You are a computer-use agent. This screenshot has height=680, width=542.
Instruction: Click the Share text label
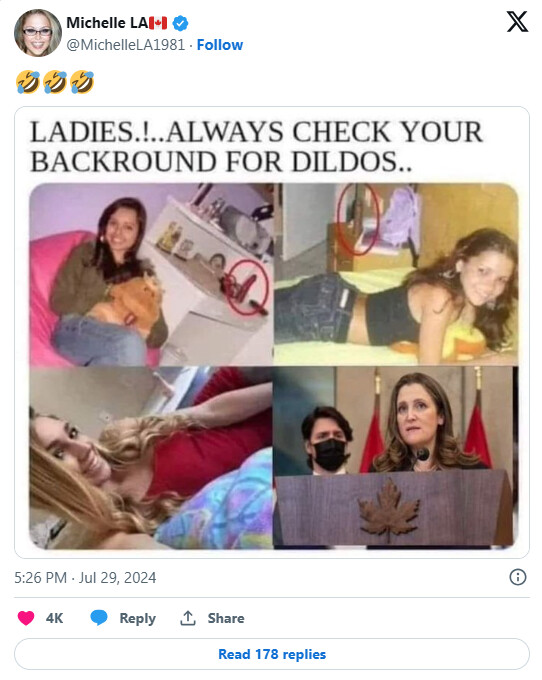point(226,618)
